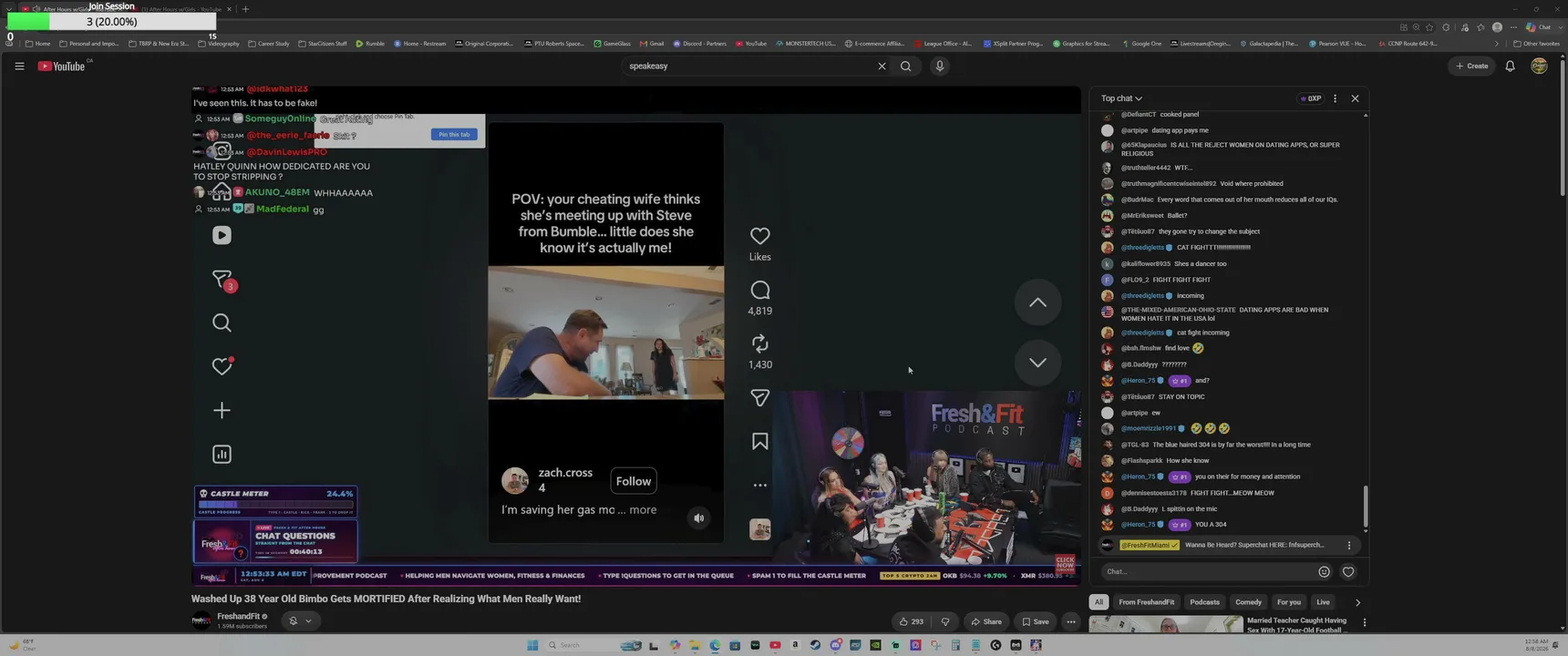Open the sidebar search magnifier
The height and width of the screenshot is (656, 1568).
click(x=222, y=323)
